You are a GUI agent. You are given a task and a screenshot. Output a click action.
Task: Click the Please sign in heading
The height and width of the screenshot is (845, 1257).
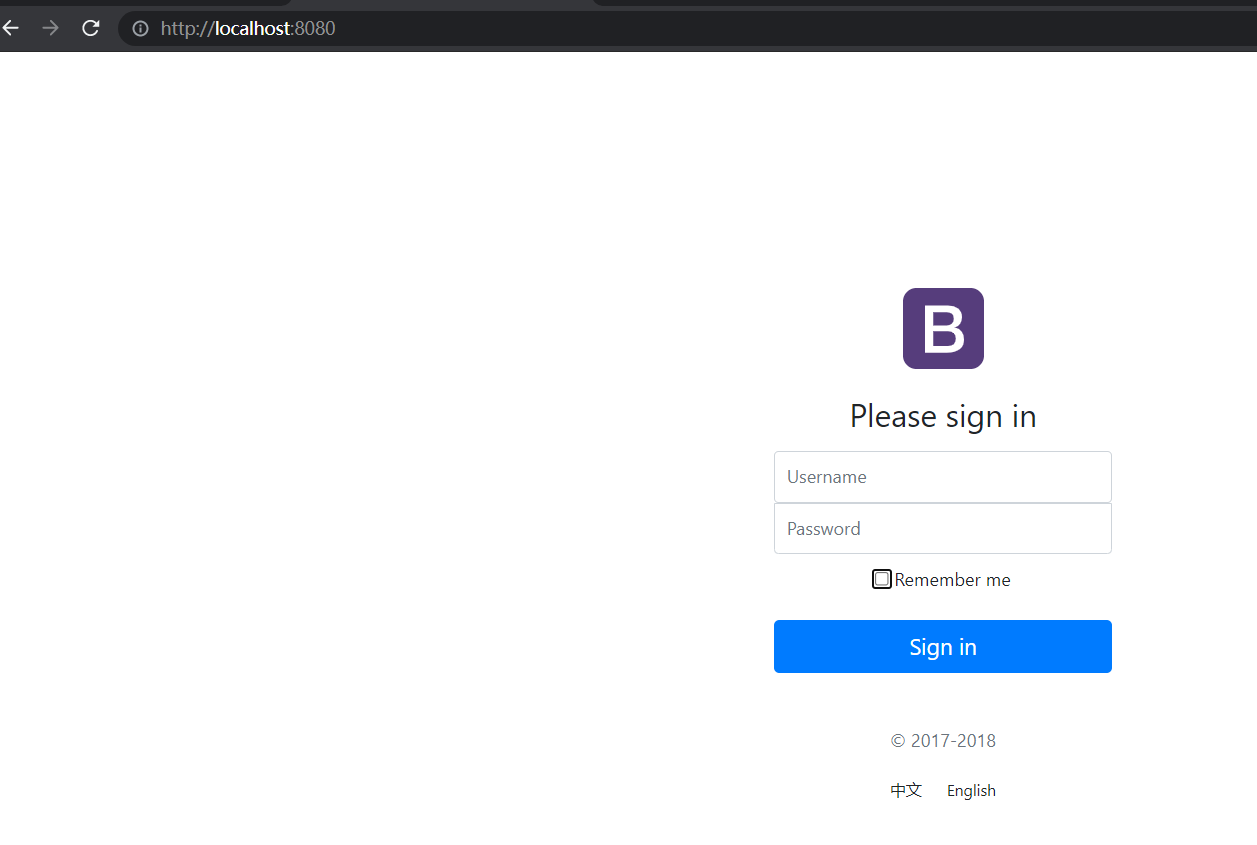coord(943,415)
